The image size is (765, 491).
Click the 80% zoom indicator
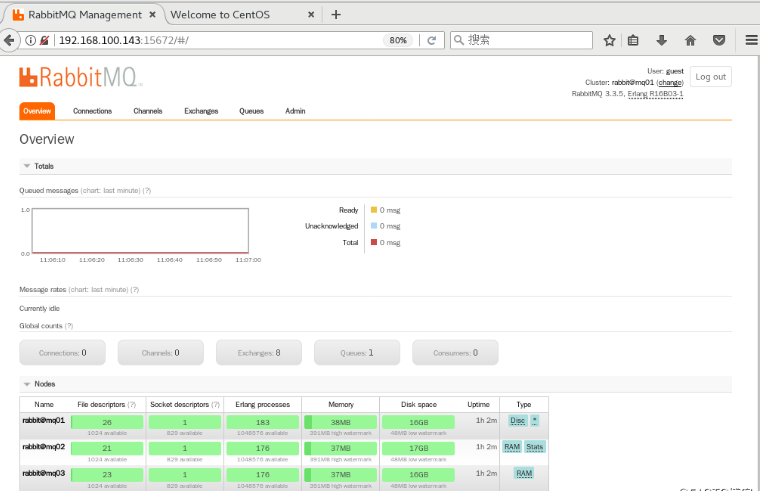pos(398,40)
